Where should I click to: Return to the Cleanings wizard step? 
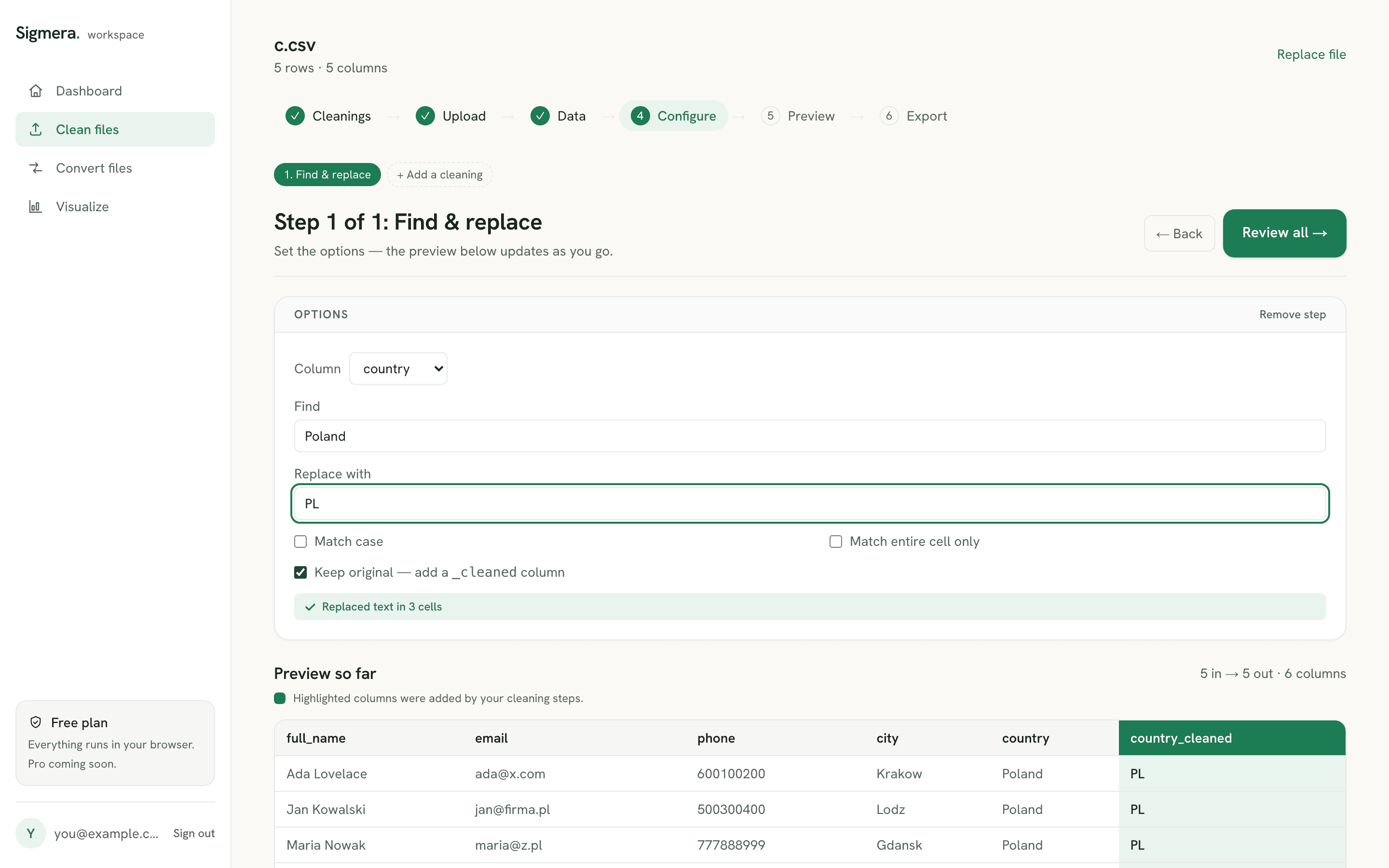click(328, 116)
